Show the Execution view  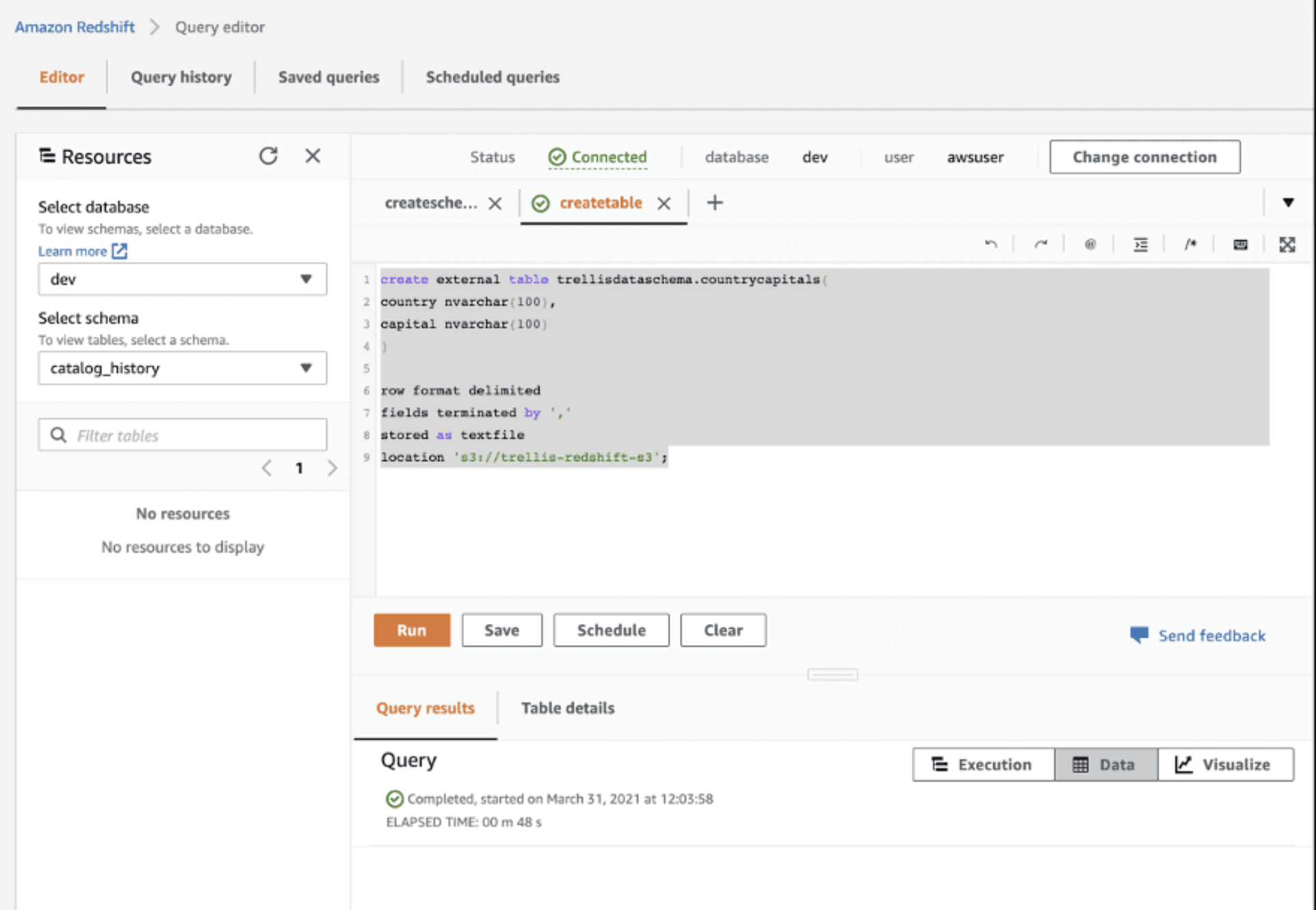pos(983,764)
